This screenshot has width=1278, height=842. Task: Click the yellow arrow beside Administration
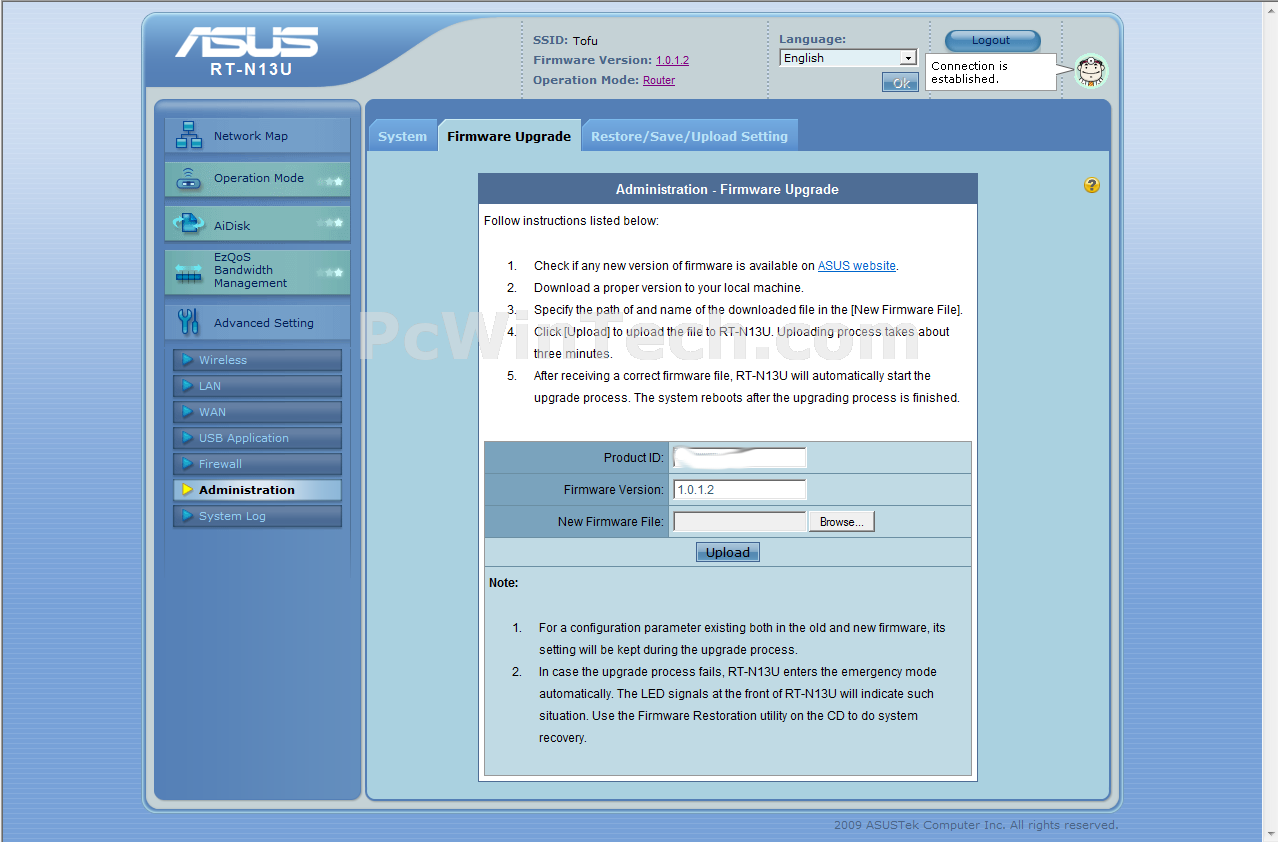tap(187, 490)
